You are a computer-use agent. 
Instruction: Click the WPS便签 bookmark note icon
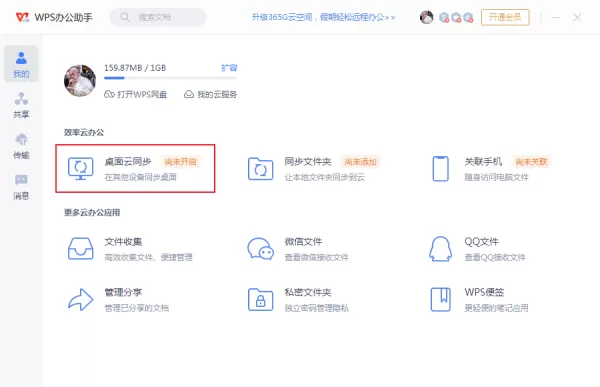(x=440, y=299)
